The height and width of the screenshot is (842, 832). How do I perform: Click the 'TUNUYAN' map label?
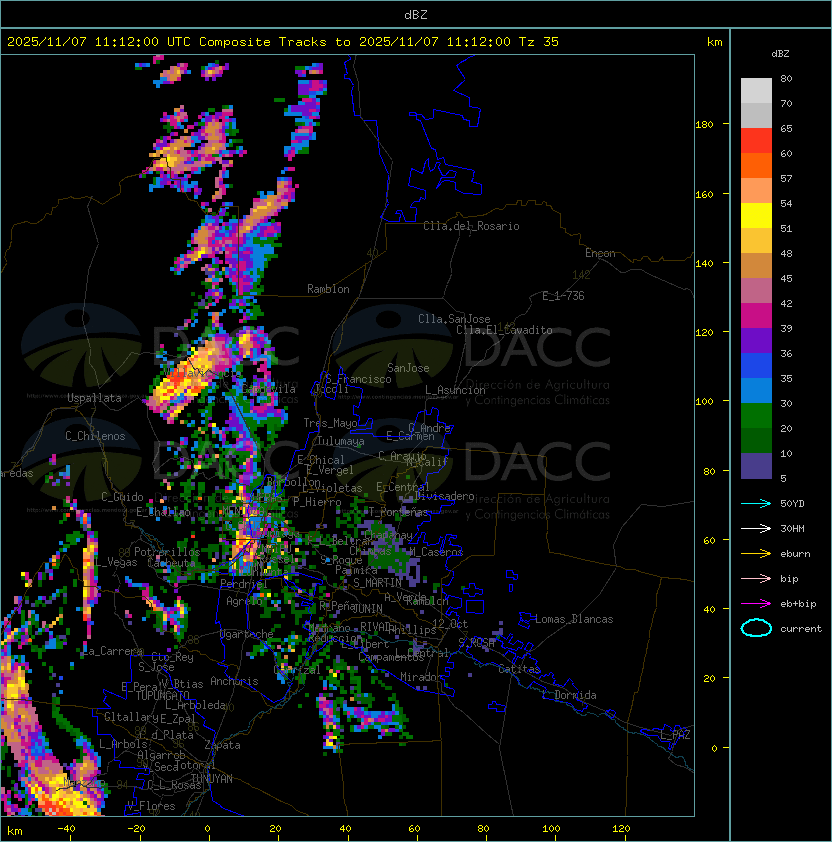point(212,779)
